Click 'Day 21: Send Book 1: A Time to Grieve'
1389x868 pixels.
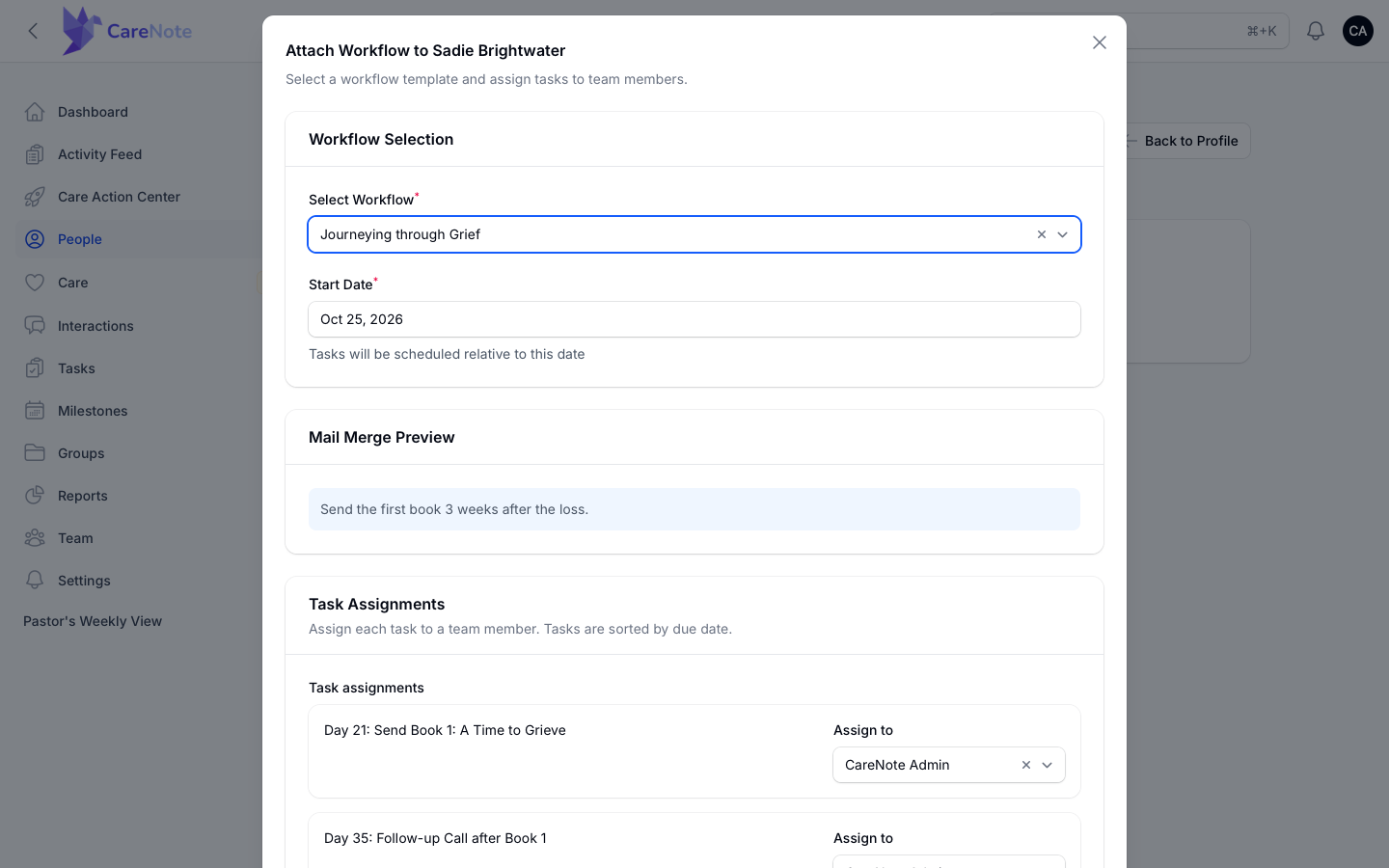pyautogui.click(x=445, y=730)
